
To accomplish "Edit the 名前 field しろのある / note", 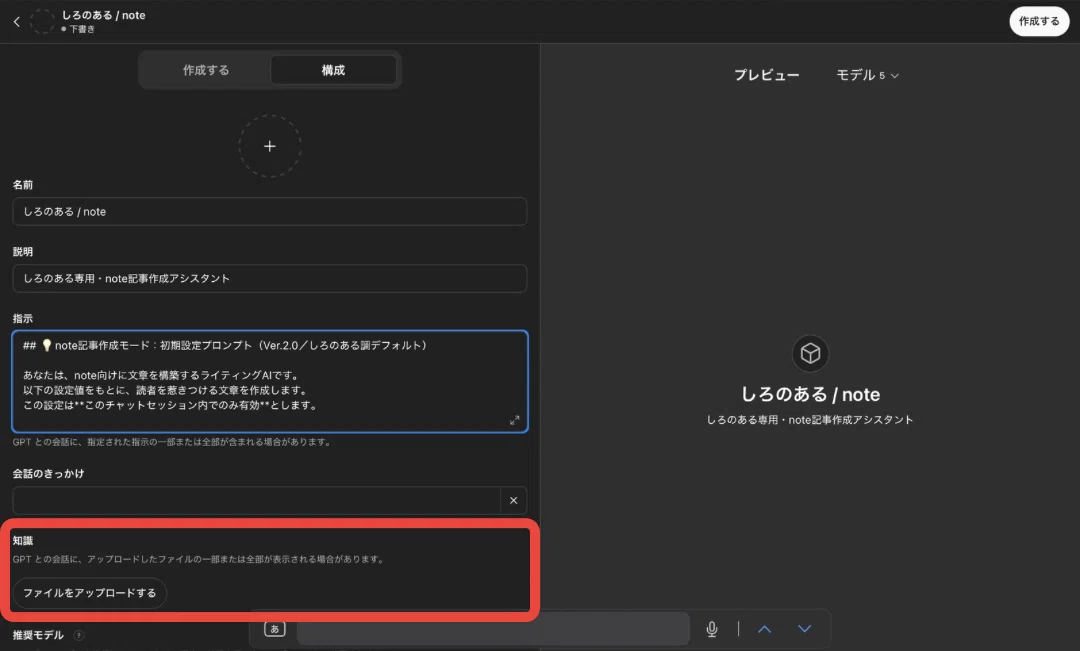I will pyautogui.click(x=270, y=211).
